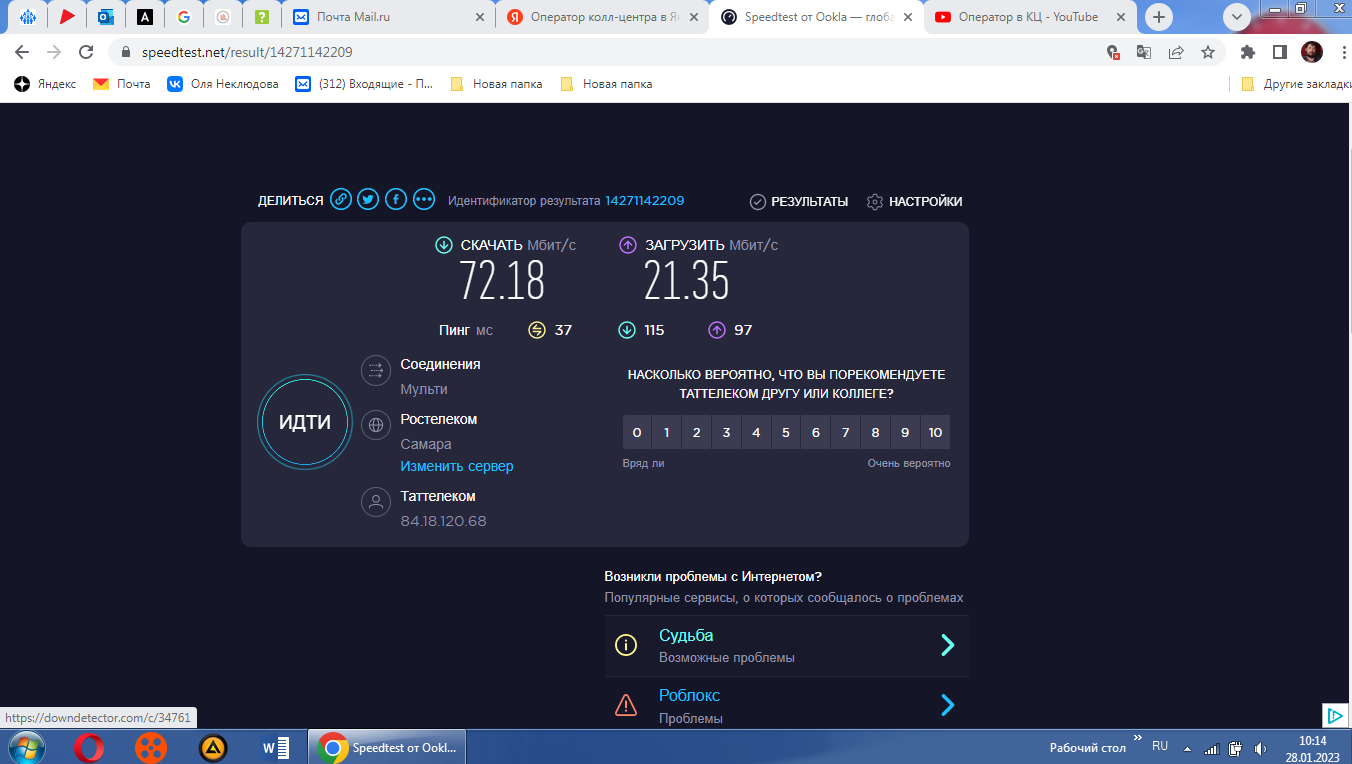
Task: Click the RU language indicator in tray
Action: point(1160,746)
